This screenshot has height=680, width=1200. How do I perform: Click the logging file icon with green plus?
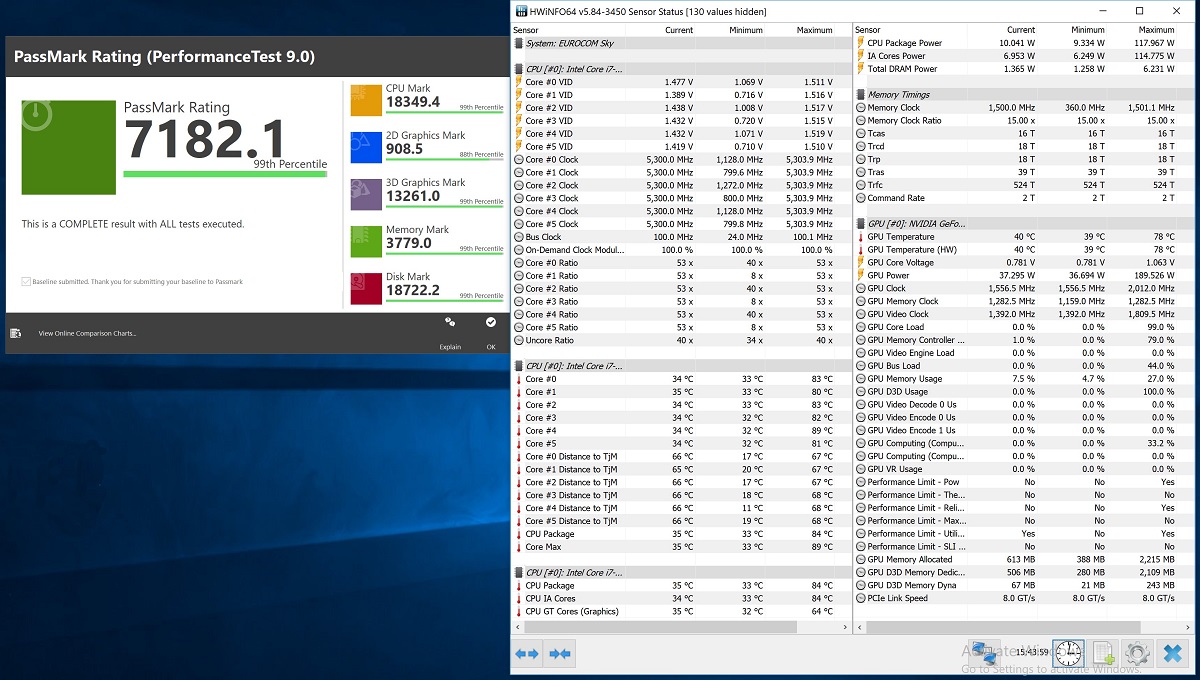point(1103,654)
